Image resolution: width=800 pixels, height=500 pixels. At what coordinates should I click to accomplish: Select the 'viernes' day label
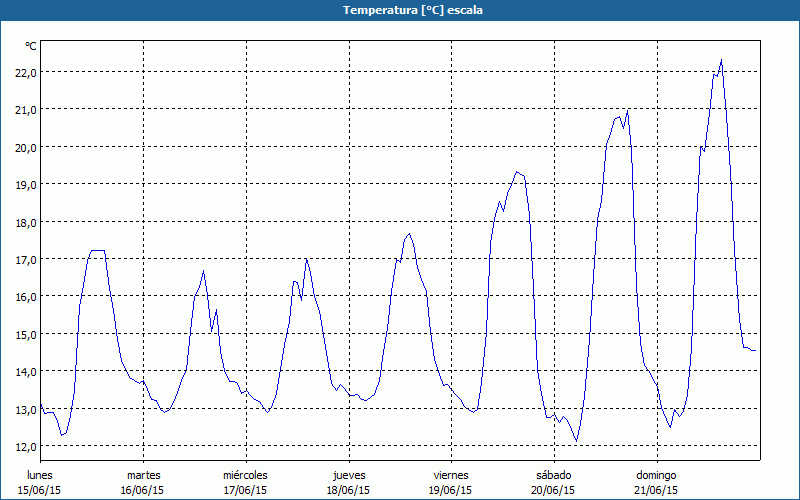point(451,475)
